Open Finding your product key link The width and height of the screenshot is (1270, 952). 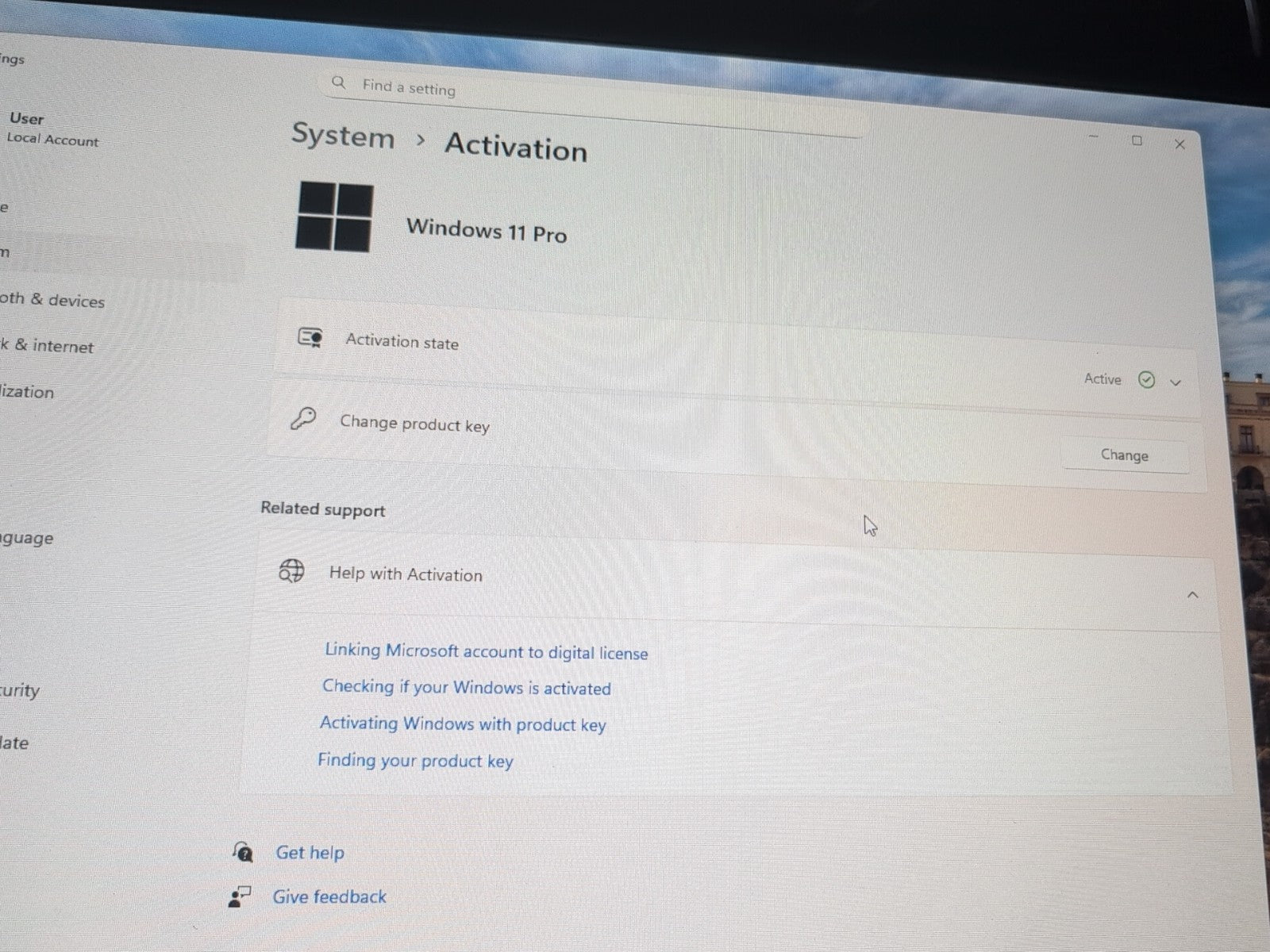pyautogui.click(x=415, y=761)
